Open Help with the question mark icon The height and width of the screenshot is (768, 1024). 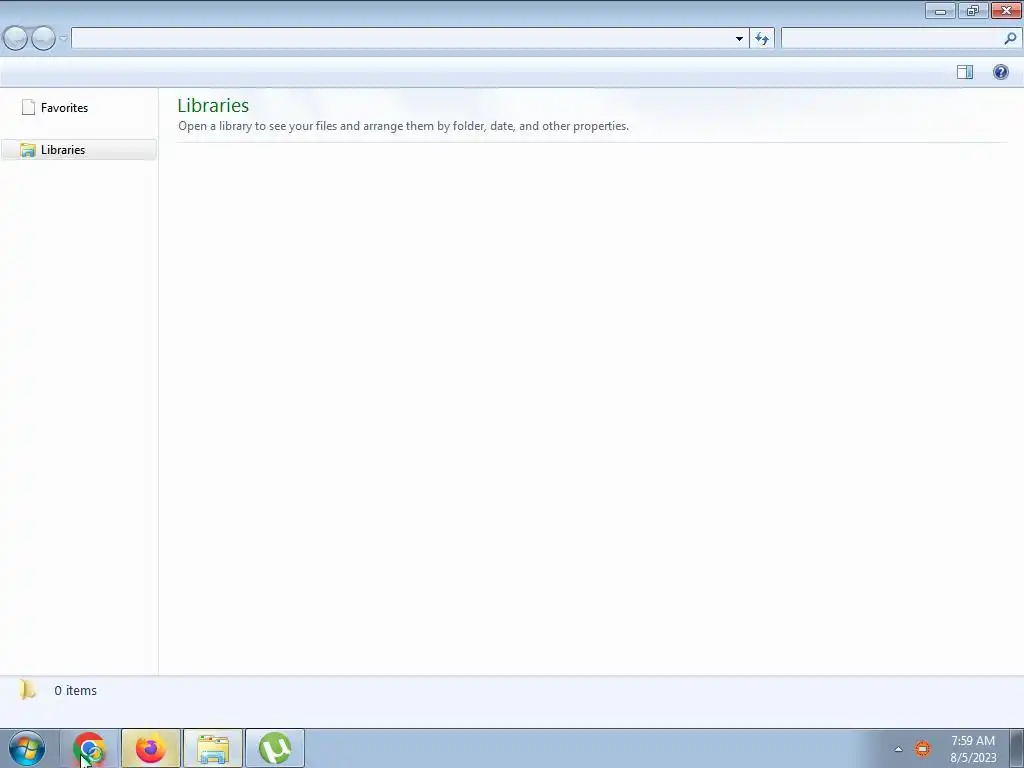(1000, 72)
